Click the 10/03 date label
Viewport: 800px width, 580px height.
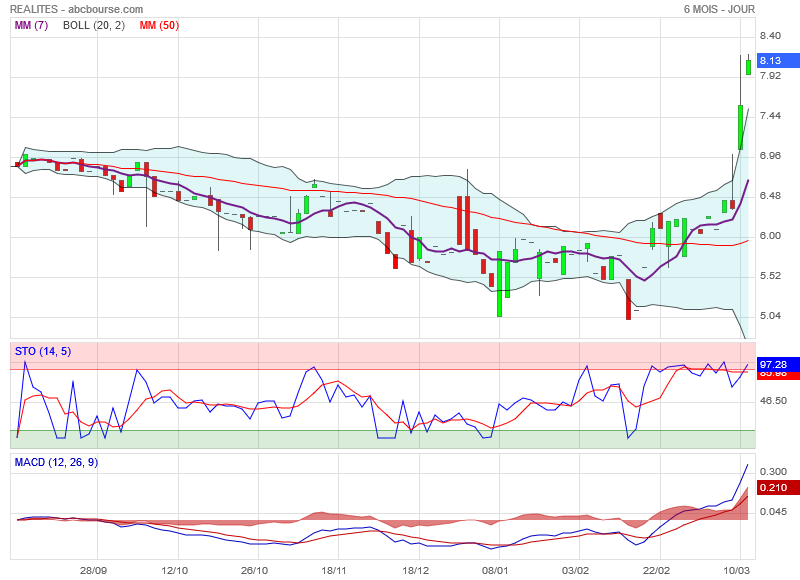[736, 570]
